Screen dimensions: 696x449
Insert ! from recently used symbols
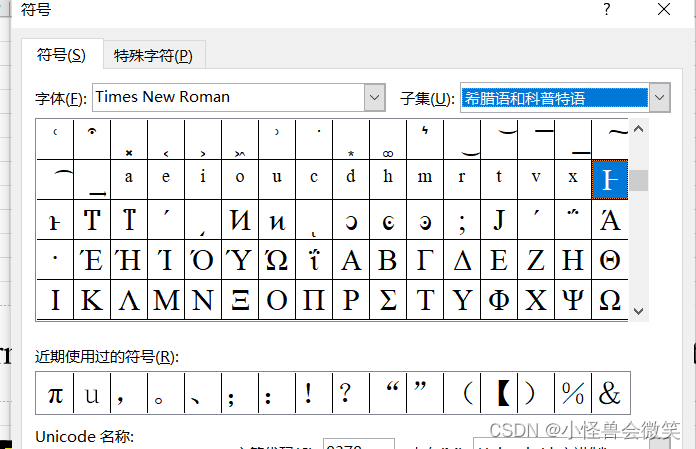coord(314,393)
